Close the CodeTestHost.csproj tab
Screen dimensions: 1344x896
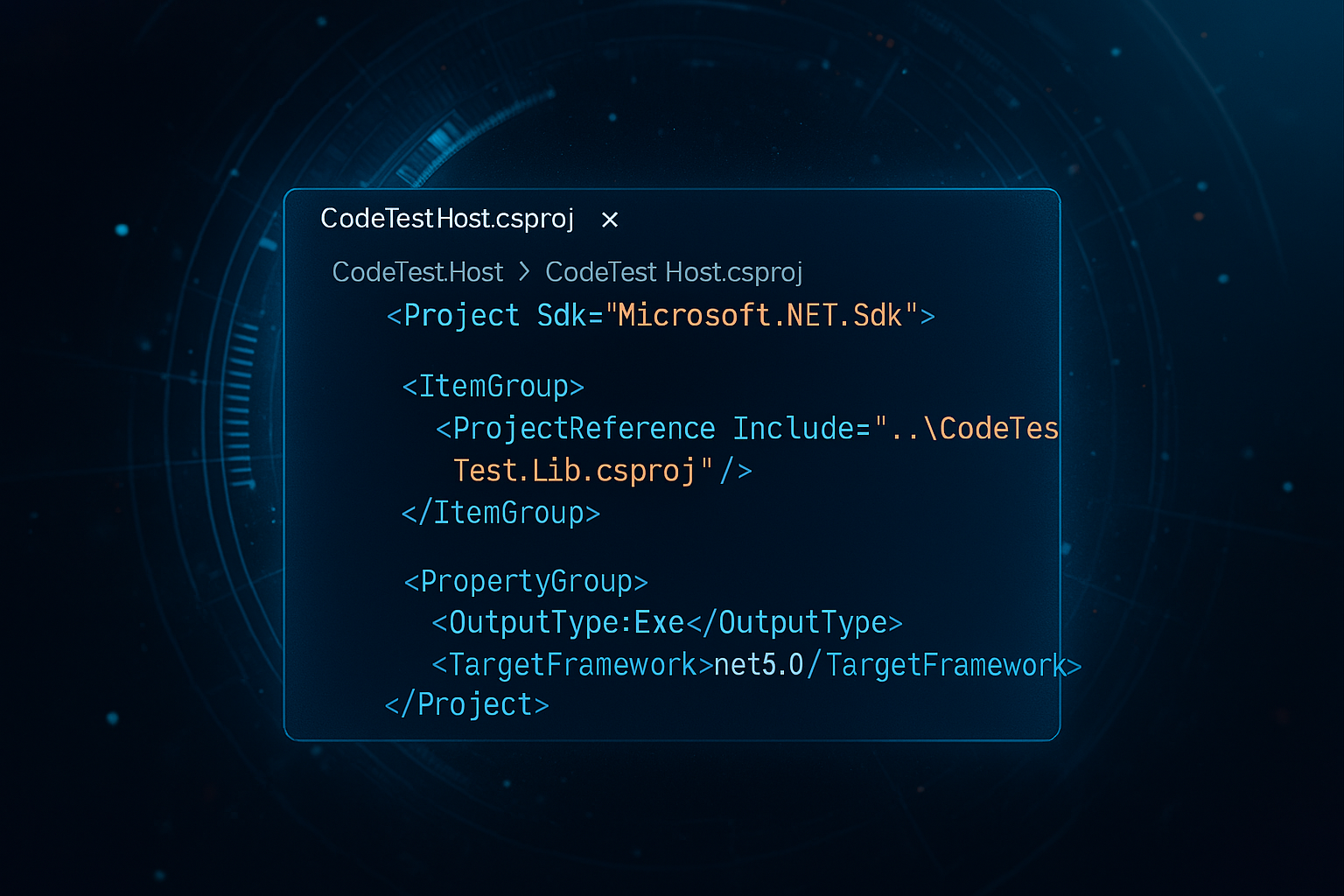coord(610,220)
